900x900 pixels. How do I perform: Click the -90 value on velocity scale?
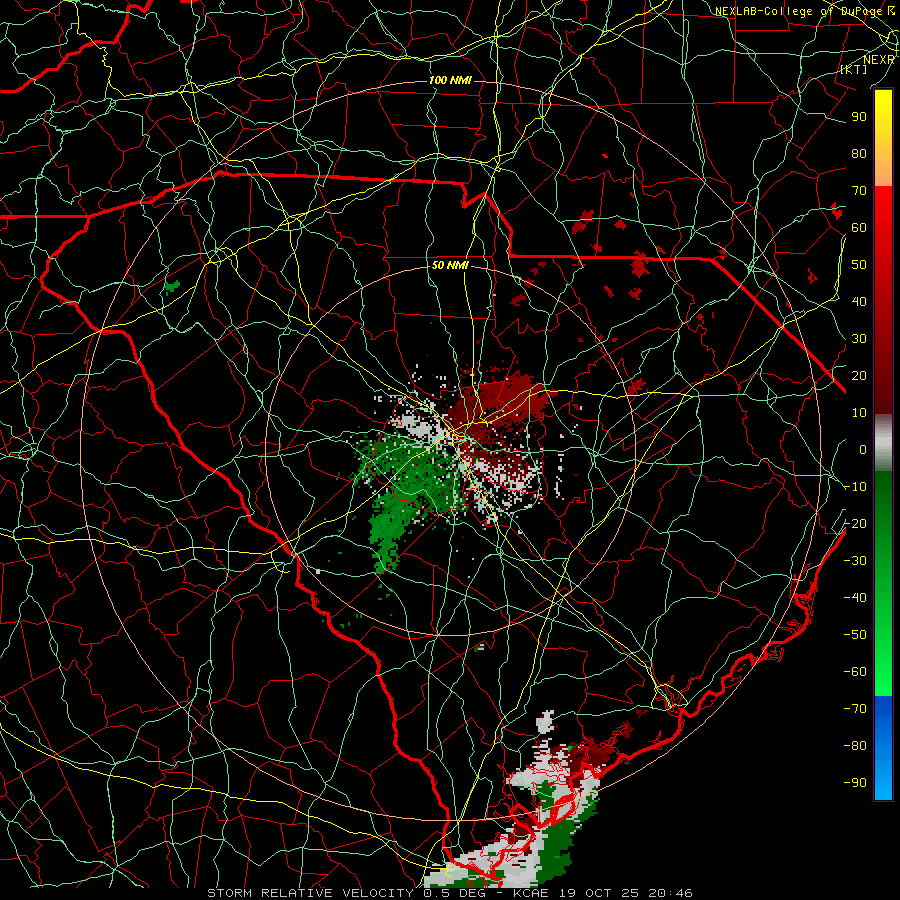coord(855,783)
